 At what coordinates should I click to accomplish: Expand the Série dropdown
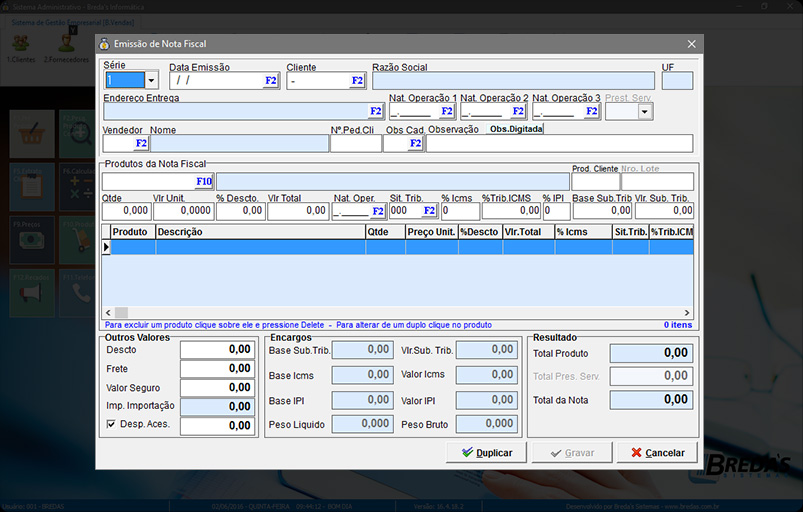(x=151, y=81)
